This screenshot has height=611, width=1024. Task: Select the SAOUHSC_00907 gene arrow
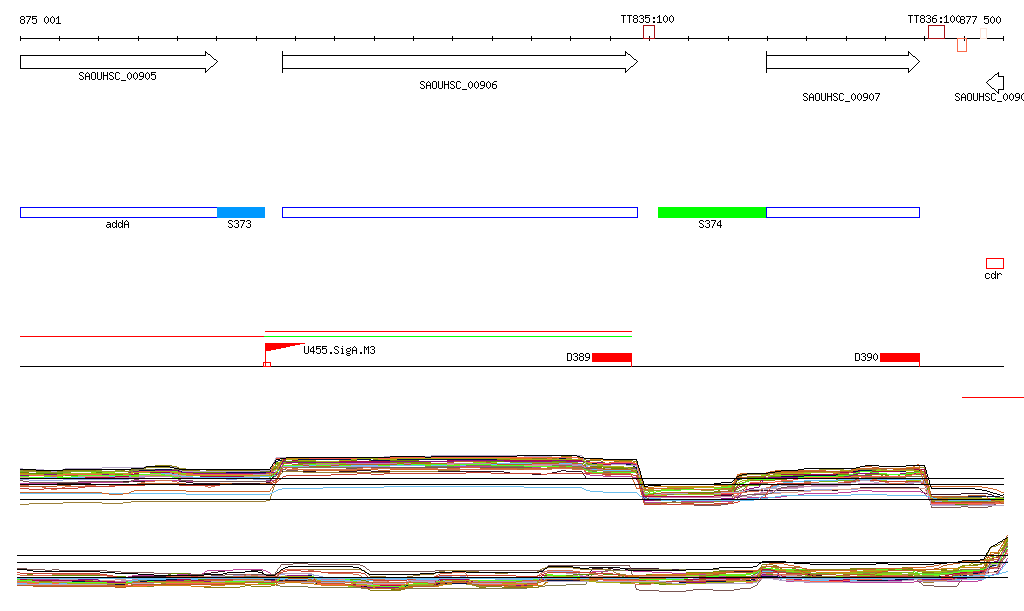pos(843,62)
